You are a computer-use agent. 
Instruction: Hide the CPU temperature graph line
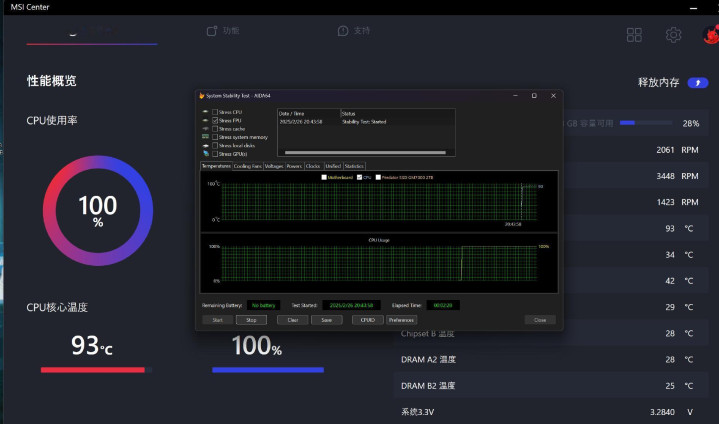pos(360,177)
